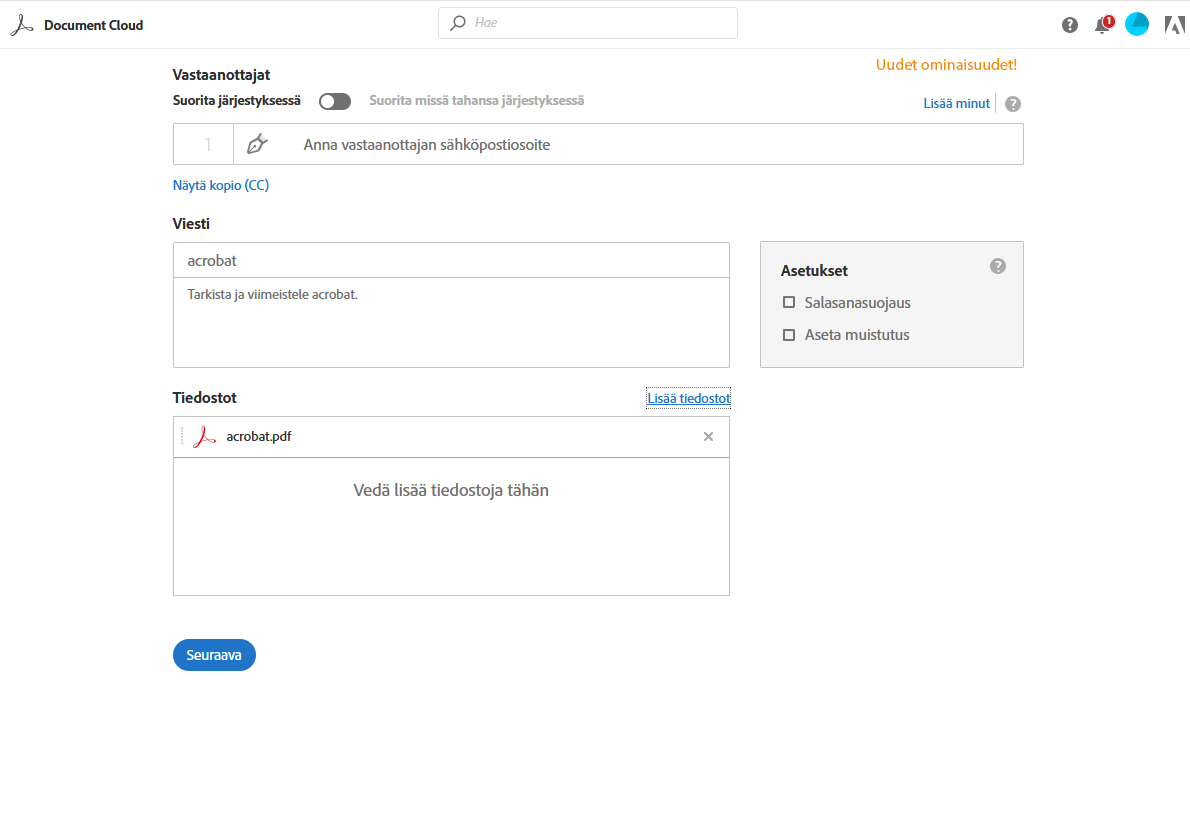Open the notifications bell icon

coord(1102,25)
